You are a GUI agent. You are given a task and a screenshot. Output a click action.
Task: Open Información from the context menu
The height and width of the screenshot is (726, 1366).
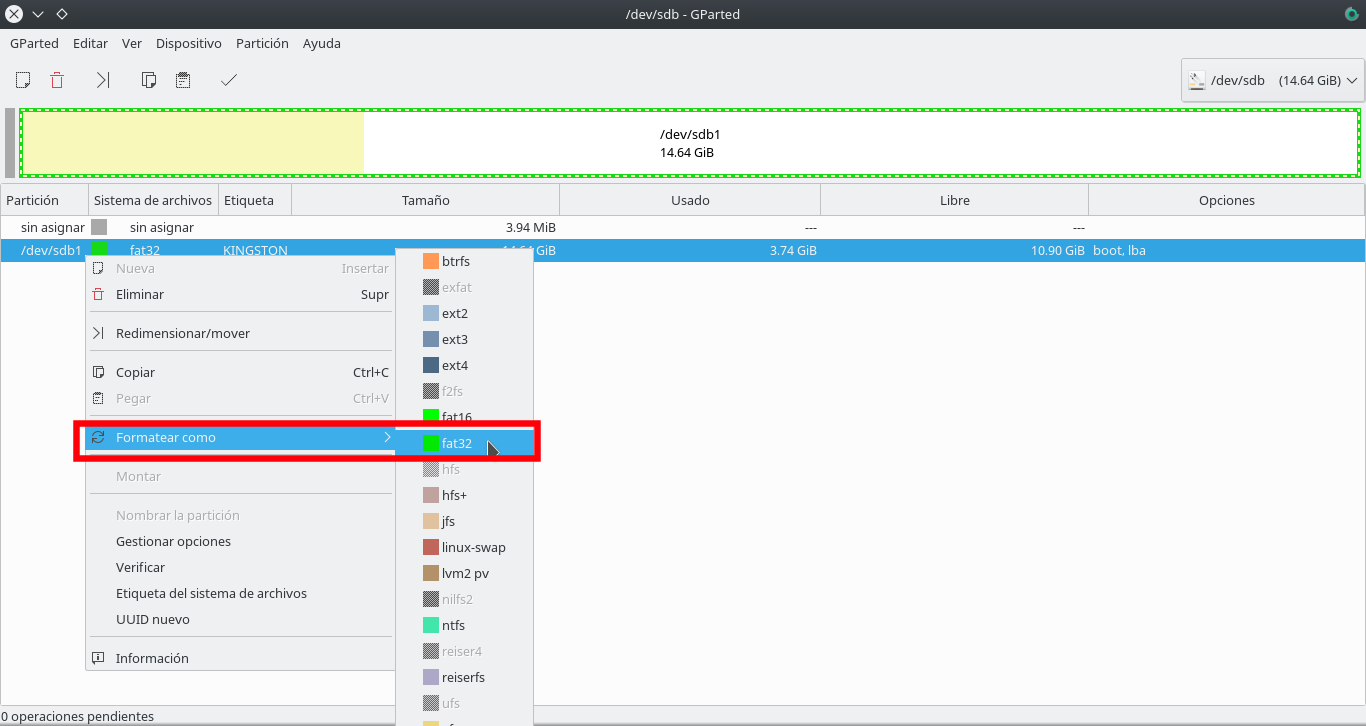241,658
